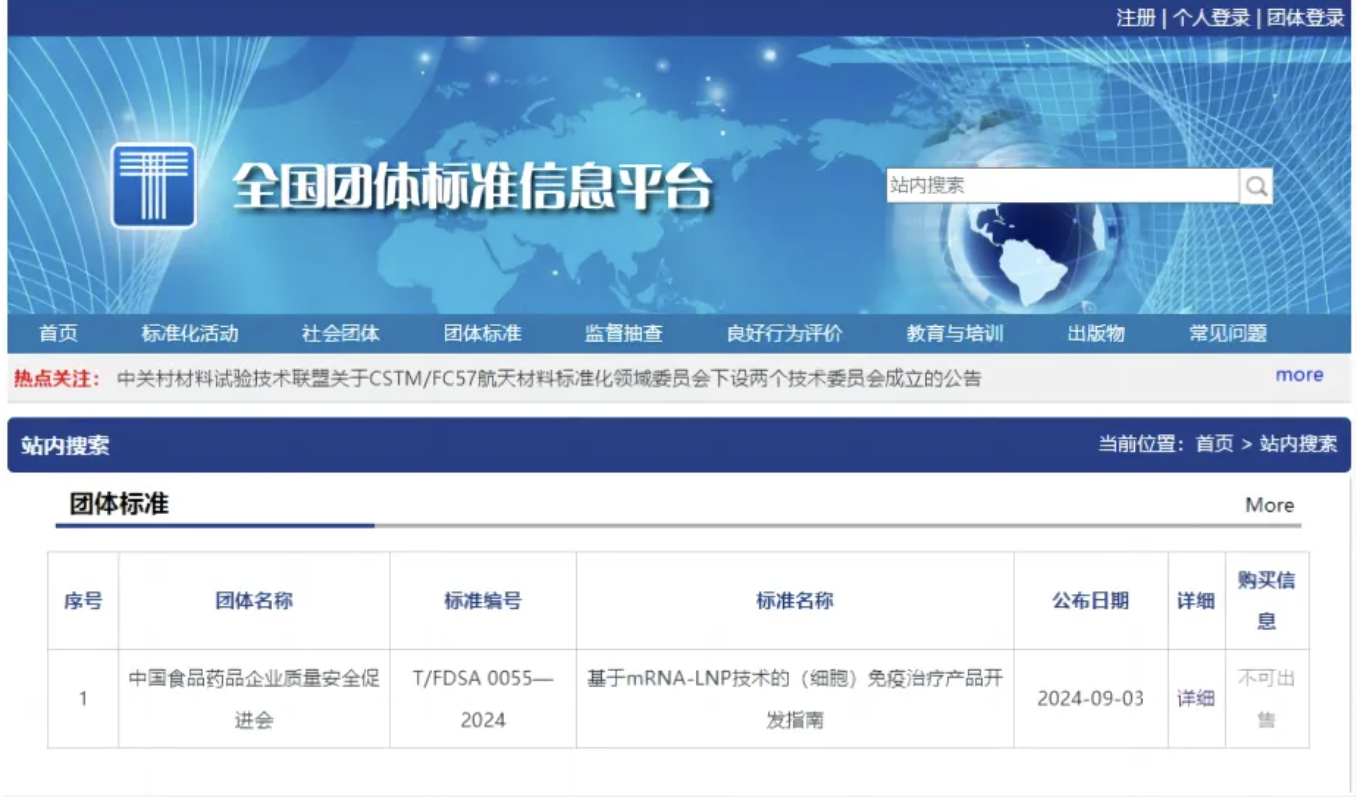Select the 团体标准 section tab
Viewport: 1356px width, 800px height.
click(x=119, y=504)
